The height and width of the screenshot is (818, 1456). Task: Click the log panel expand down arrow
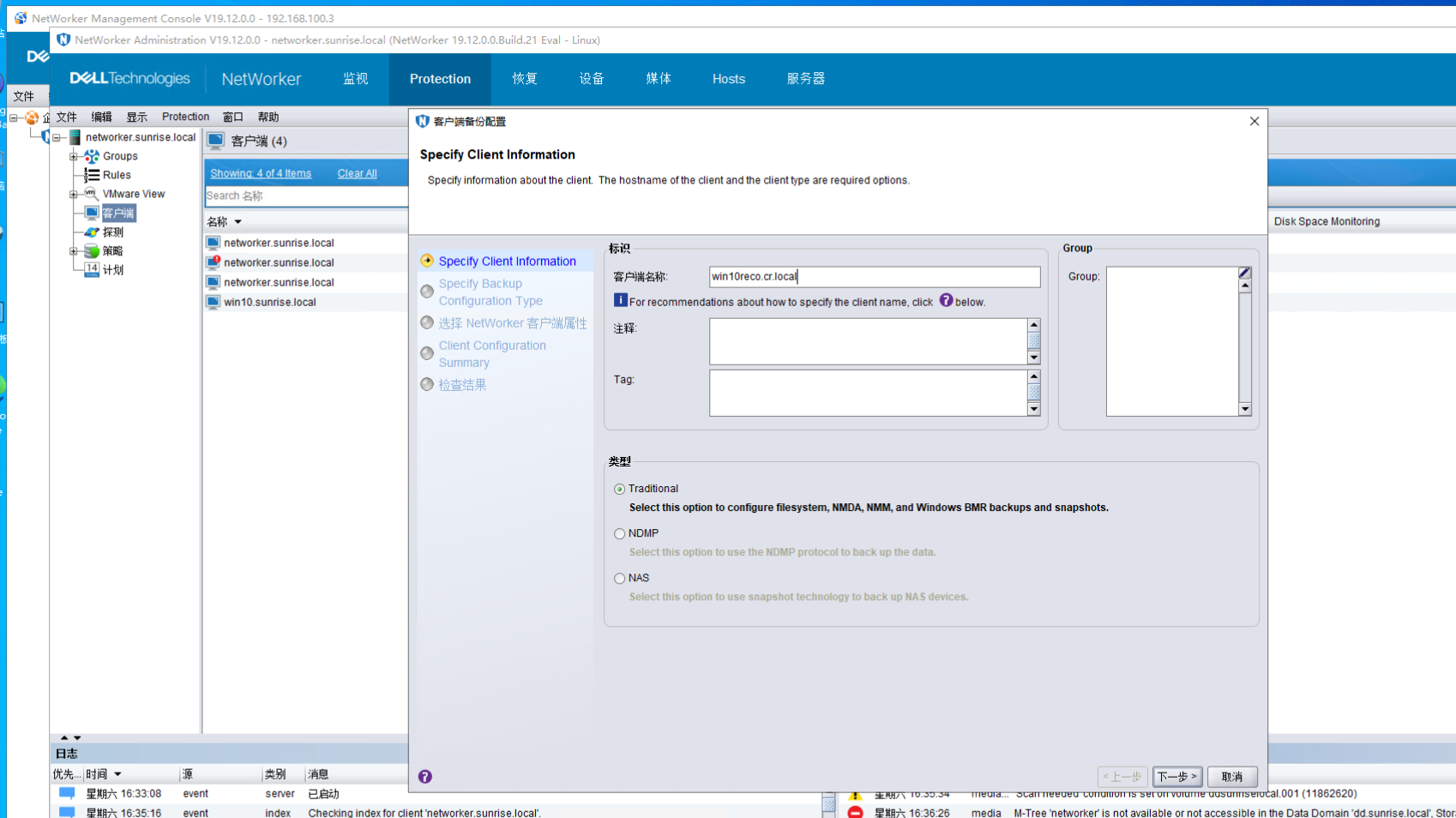77,737
